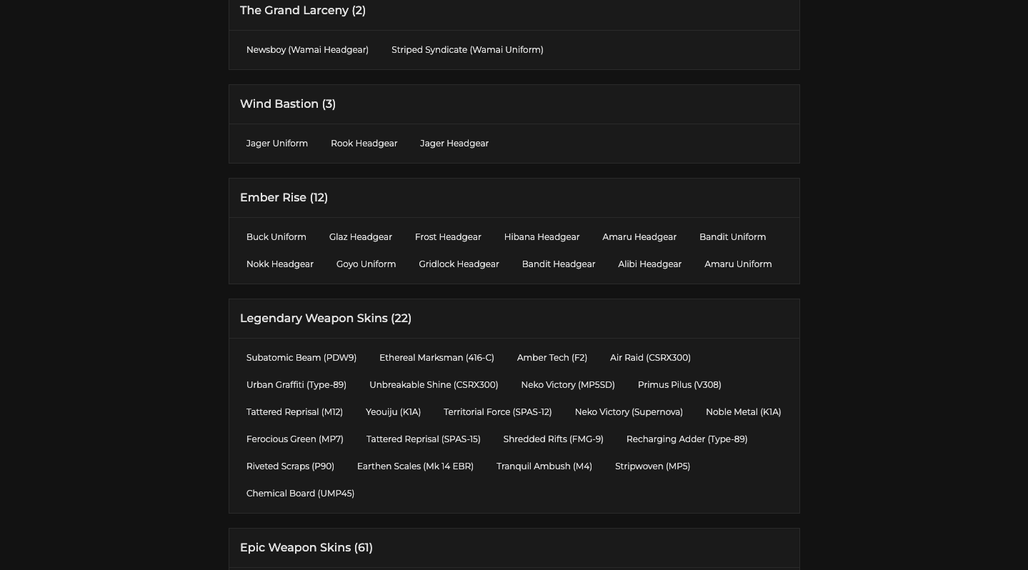Image resolution: width=1028 pixels, height=570 pixels.
Task: Choose Ethereal Marksman (416-C) skin
Action: coord(437,357)
